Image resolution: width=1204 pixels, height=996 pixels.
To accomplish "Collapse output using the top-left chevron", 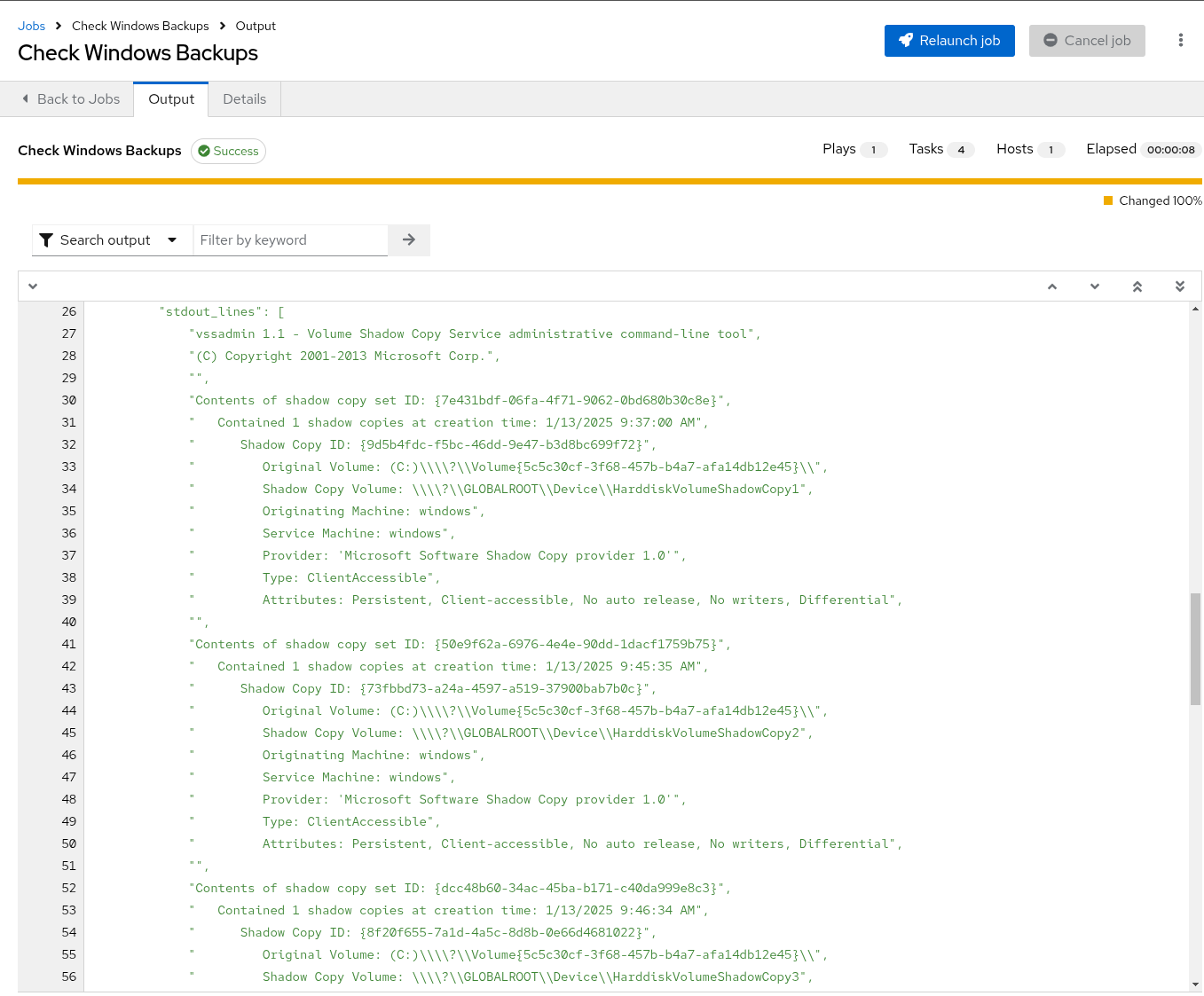I will (x=33, y=286).
